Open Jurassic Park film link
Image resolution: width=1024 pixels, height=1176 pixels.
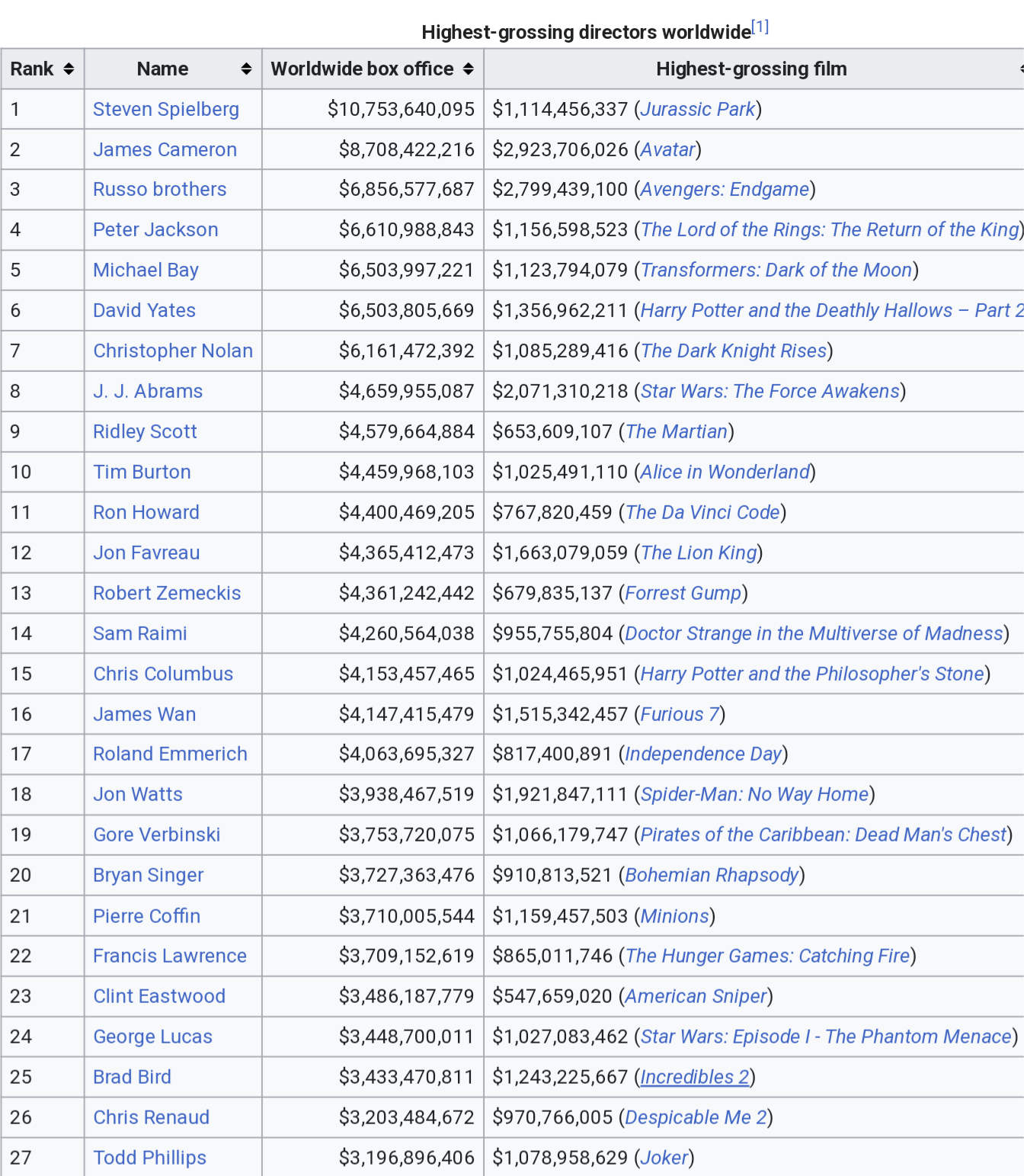click(x=698, y=110)
